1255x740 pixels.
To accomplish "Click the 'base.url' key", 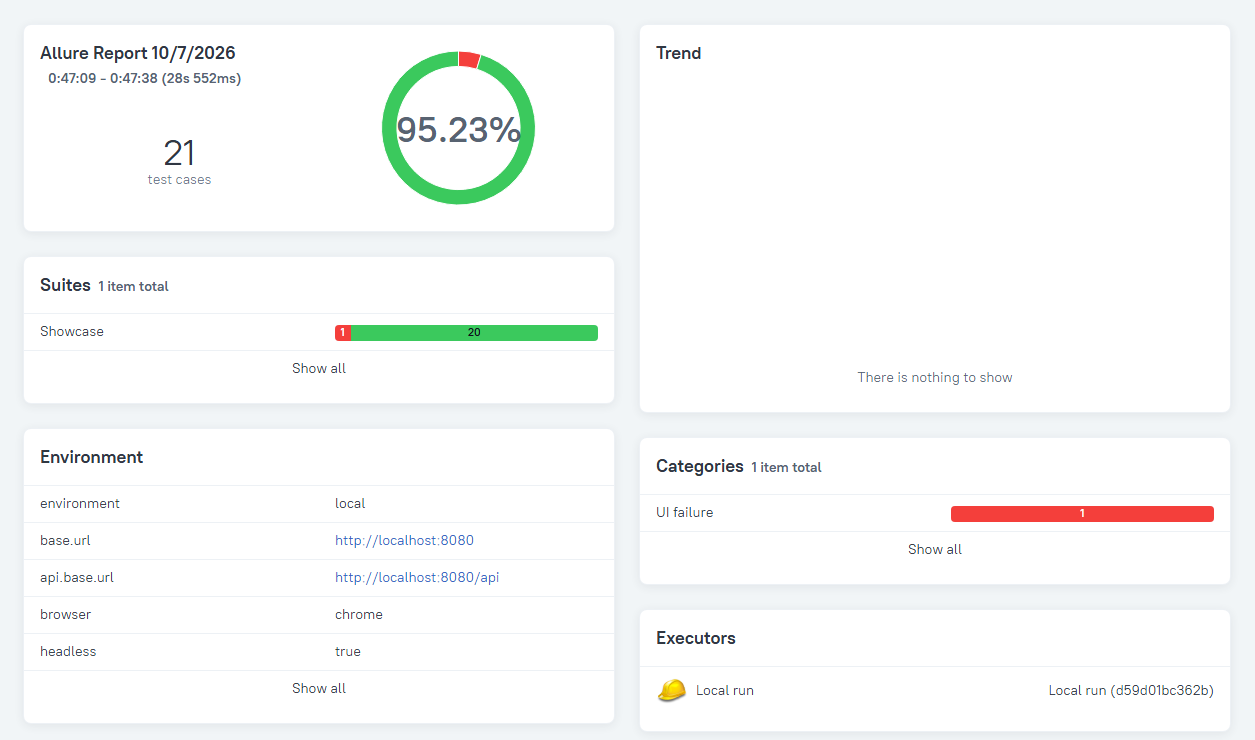I will pos(65,540).
